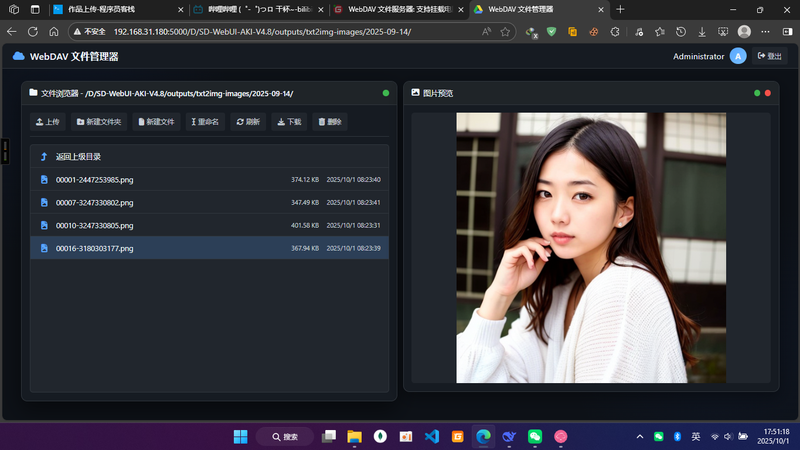Click the up-arrow icon beside 返回上级目录
This screenshot has height=450, width=800.
point(44,157)
